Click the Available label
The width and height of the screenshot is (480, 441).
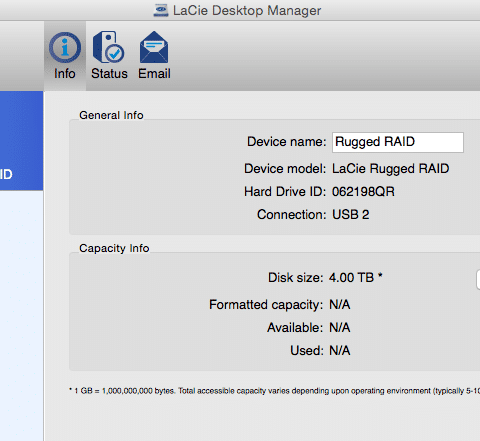295,328
